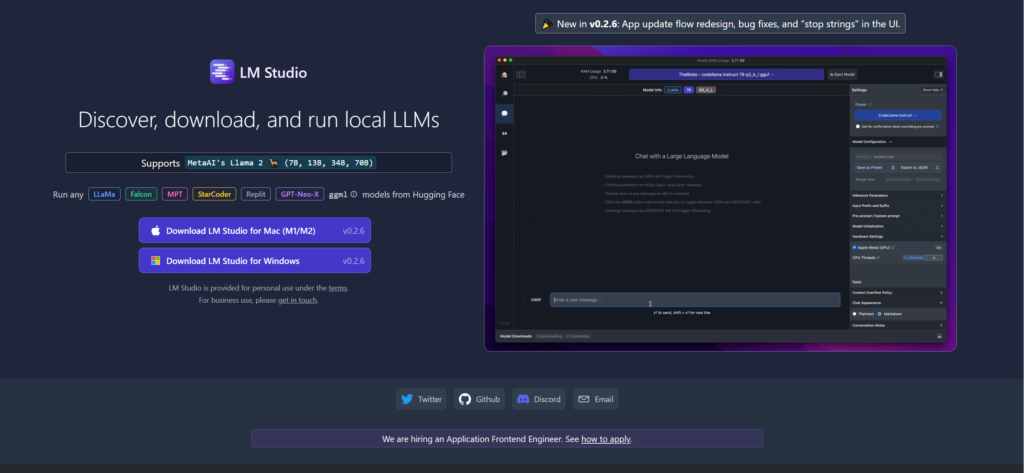Select the Plaintext radio button
Image resolution: width=1024 pixels, height=473 pixels.
854,313
